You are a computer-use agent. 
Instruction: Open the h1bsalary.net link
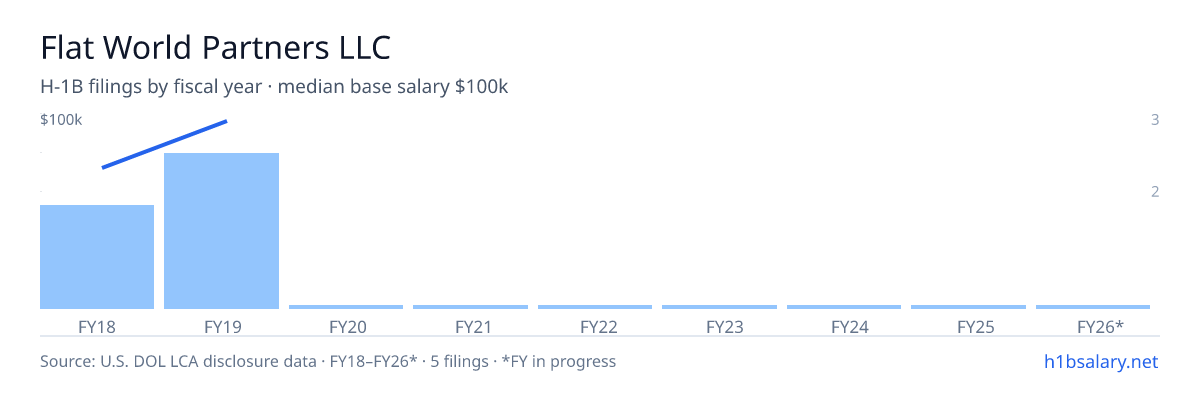[x=1100, y=361]
